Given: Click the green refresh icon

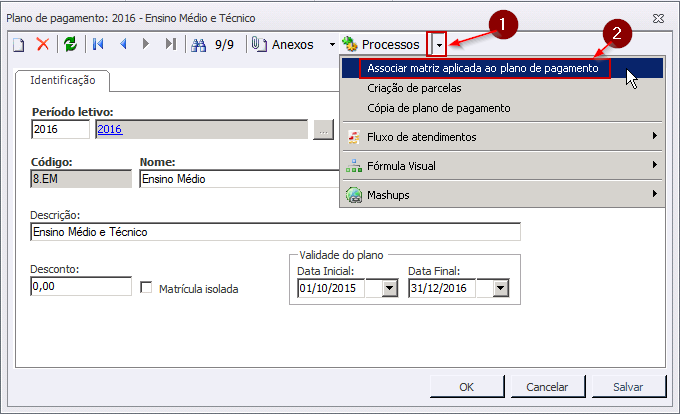Looking at the screenshot, I should pyautogui.click(x=70, y=44).
